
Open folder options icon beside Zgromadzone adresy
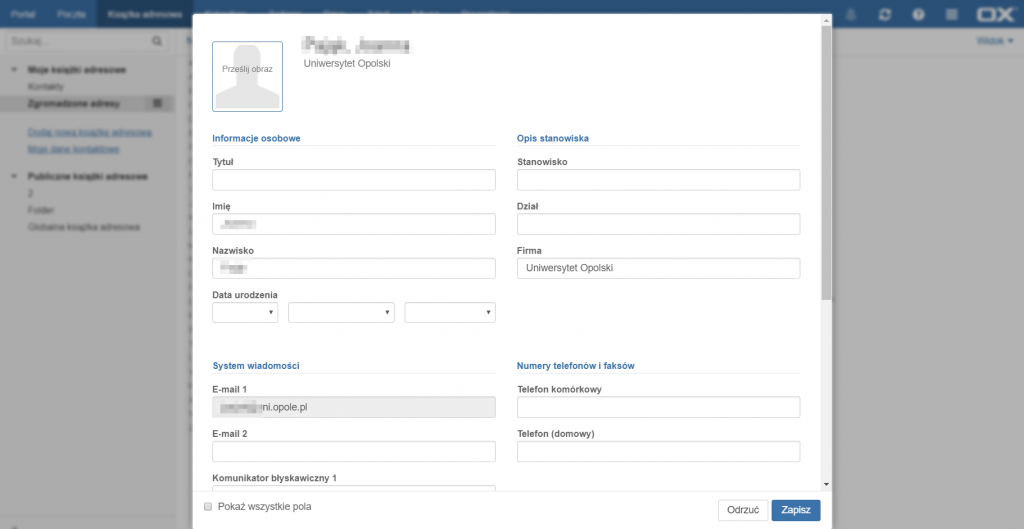click(158, 104)
